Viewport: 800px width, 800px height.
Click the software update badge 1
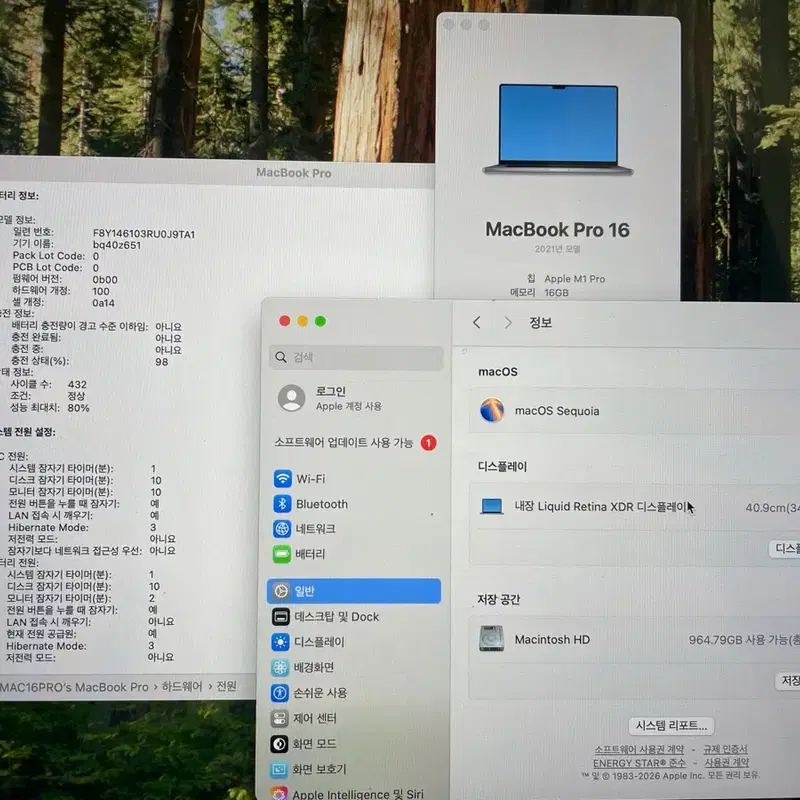(x=429, y=443)
